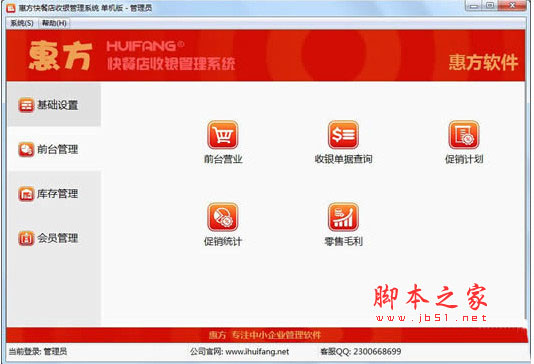Viewport: 534px width, 364px height.
Task: Click the 基础设置 sidebar icon
Action: [x=26, y=105]
